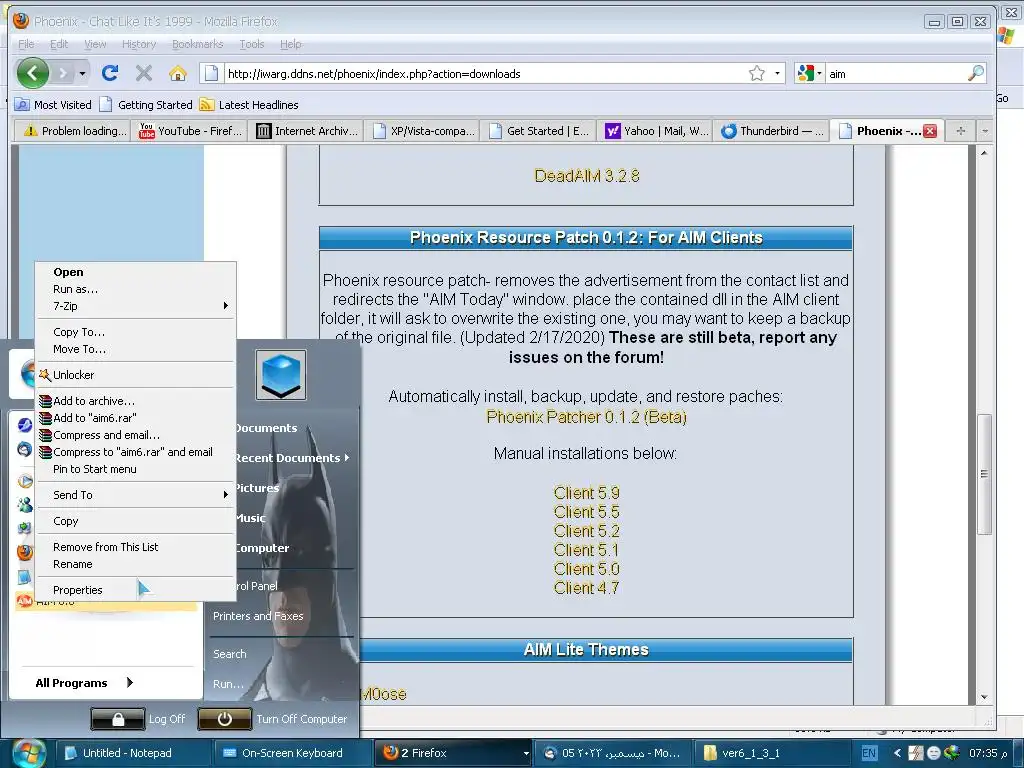Screen dimensions: 1024x768
Task: Open the URL bar history dropdown arrow
Action: 777,73
